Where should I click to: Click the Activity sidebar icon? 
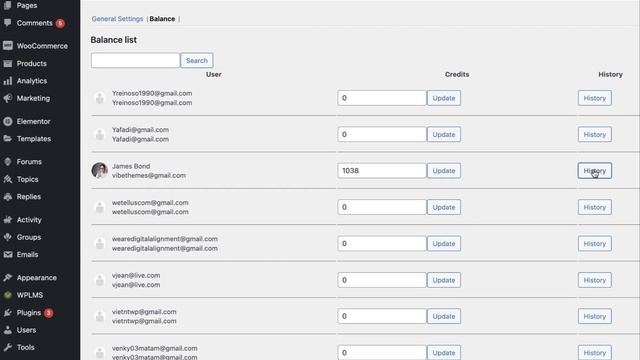tap(8, 220)
